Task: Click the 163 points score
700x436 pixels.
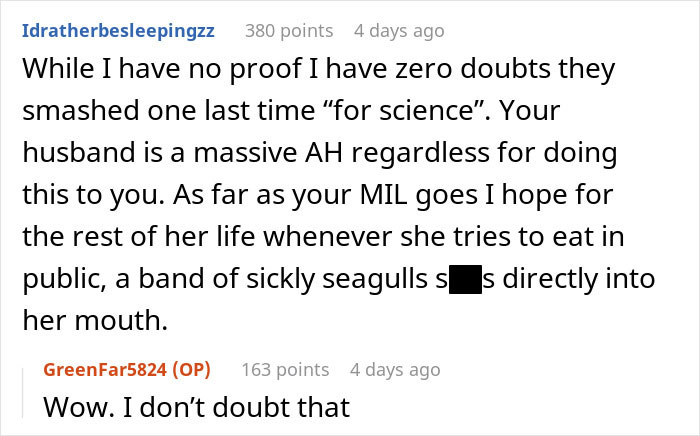Action: (x=285, y=369)
